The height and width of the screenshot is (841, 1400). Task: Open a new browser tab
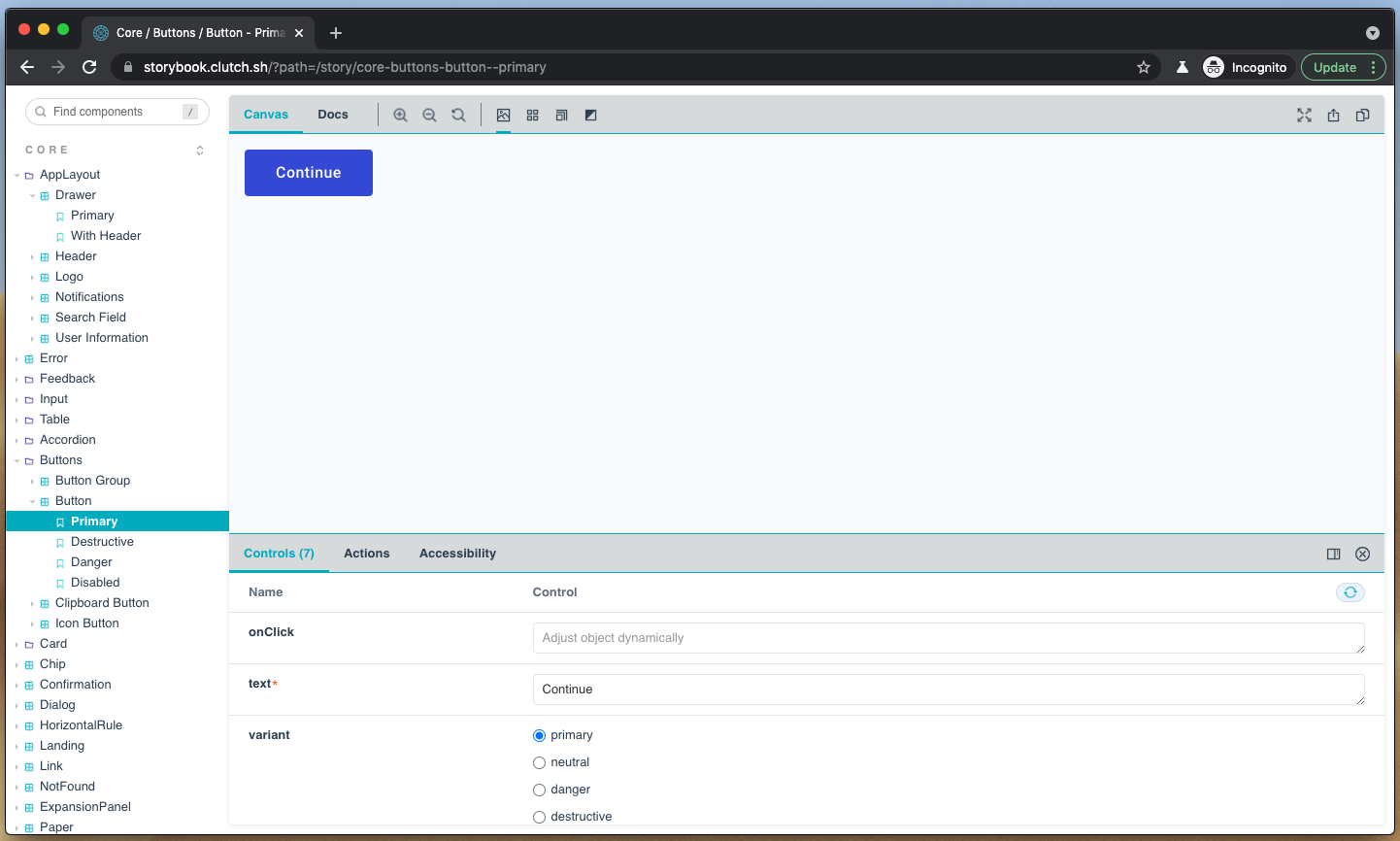click(x=336, y=33)
